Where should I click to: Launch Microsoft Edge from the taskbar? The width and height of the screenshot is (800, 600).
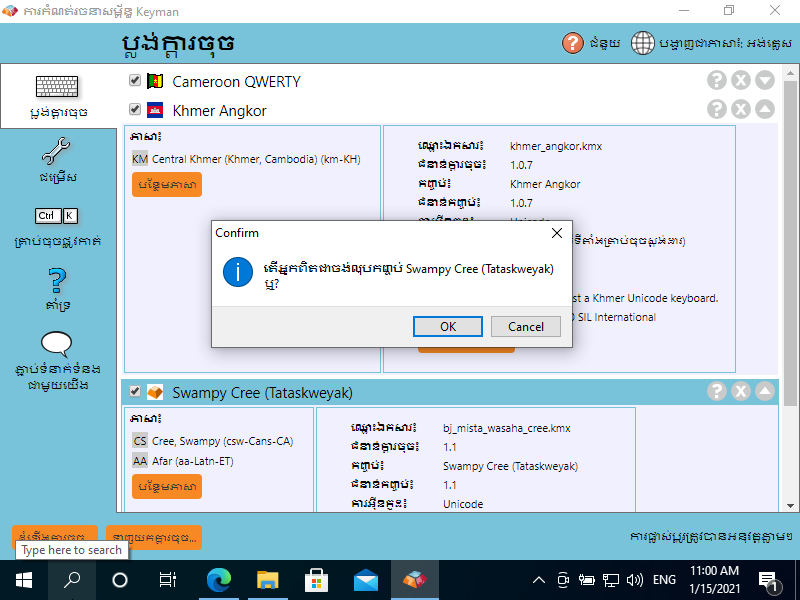pos(218,580)
